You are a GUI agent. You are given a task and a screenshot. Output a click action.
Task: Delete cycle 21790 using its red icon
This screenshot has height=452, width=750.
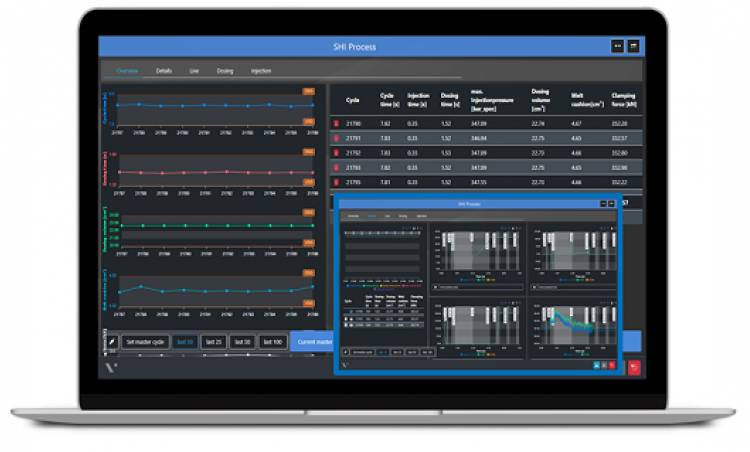(x=335, y=123)
